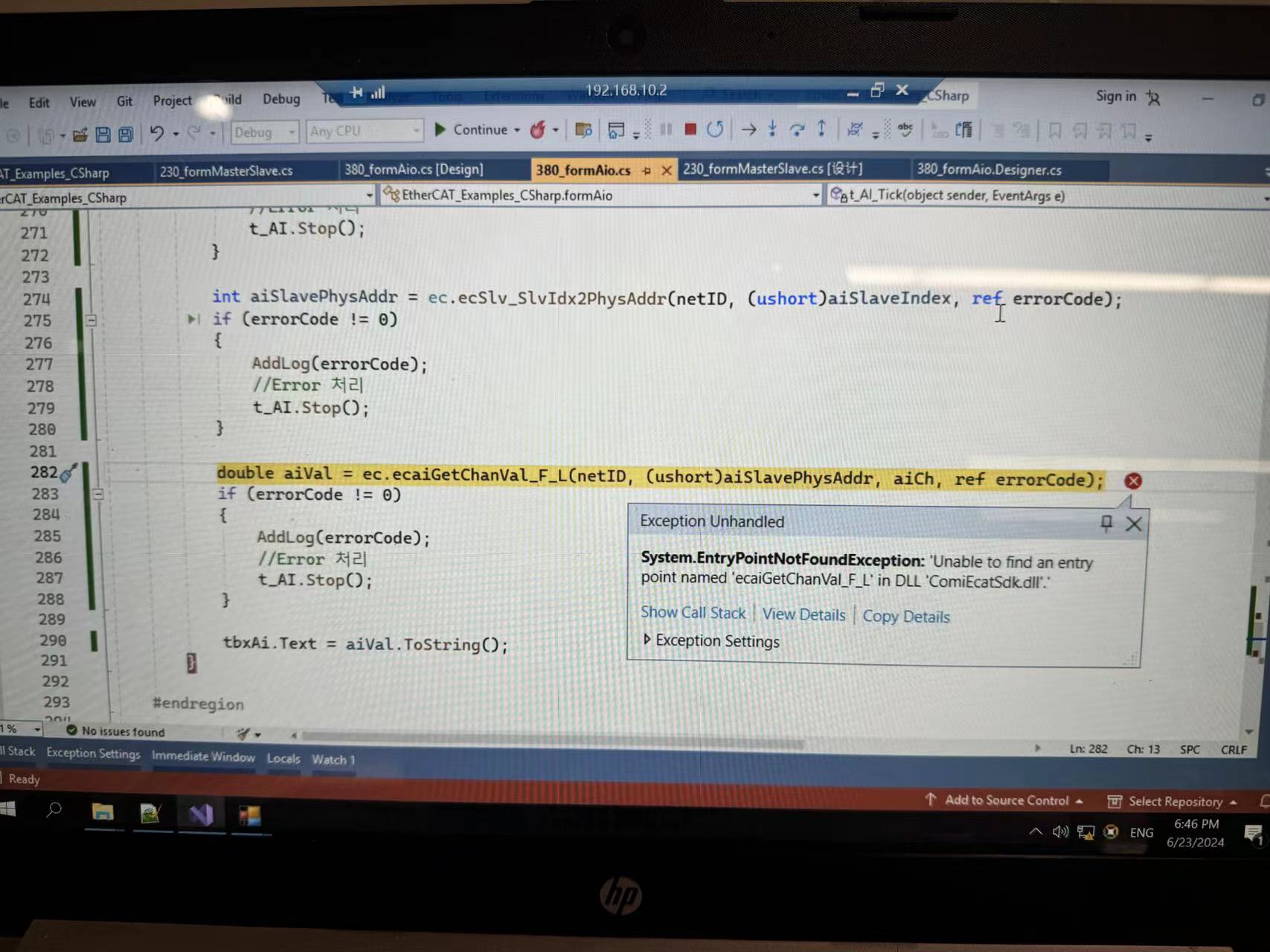Toggle the remote desktop bar pin
The height and width of the screenshot is (952, 1270).
tap(357, 92)
